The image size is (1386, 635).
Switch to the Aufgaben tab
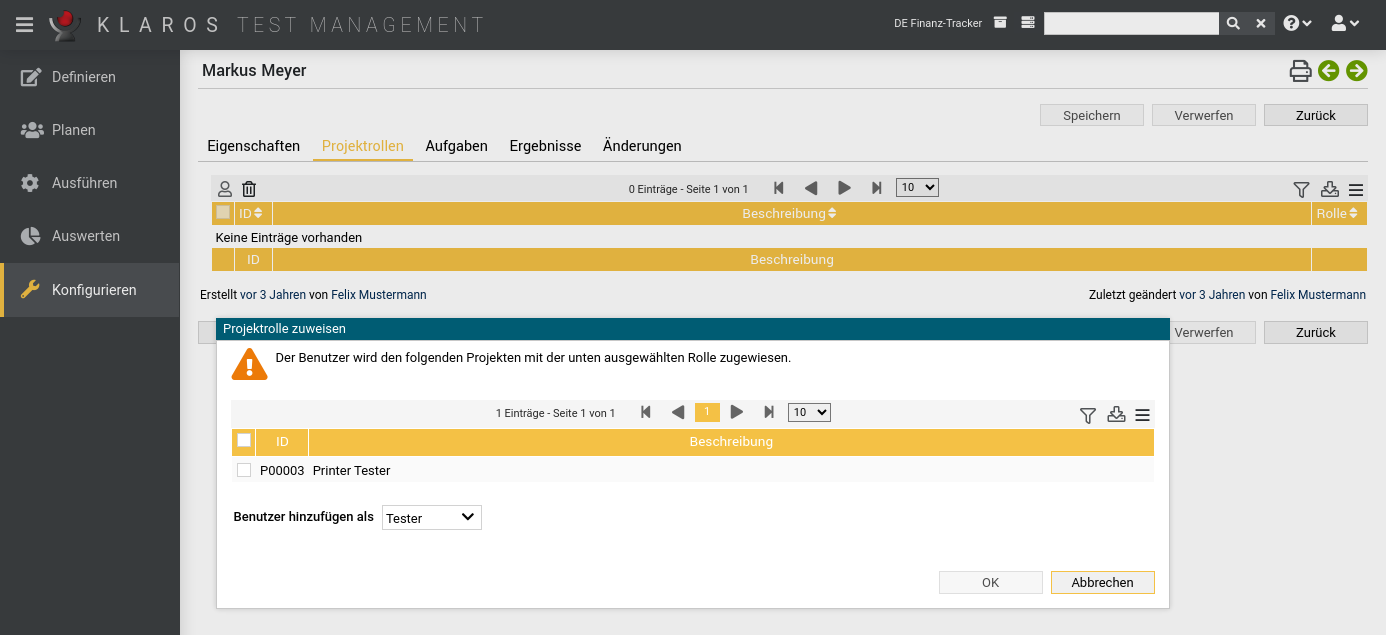pyautogui.click(x=457, y=146)
